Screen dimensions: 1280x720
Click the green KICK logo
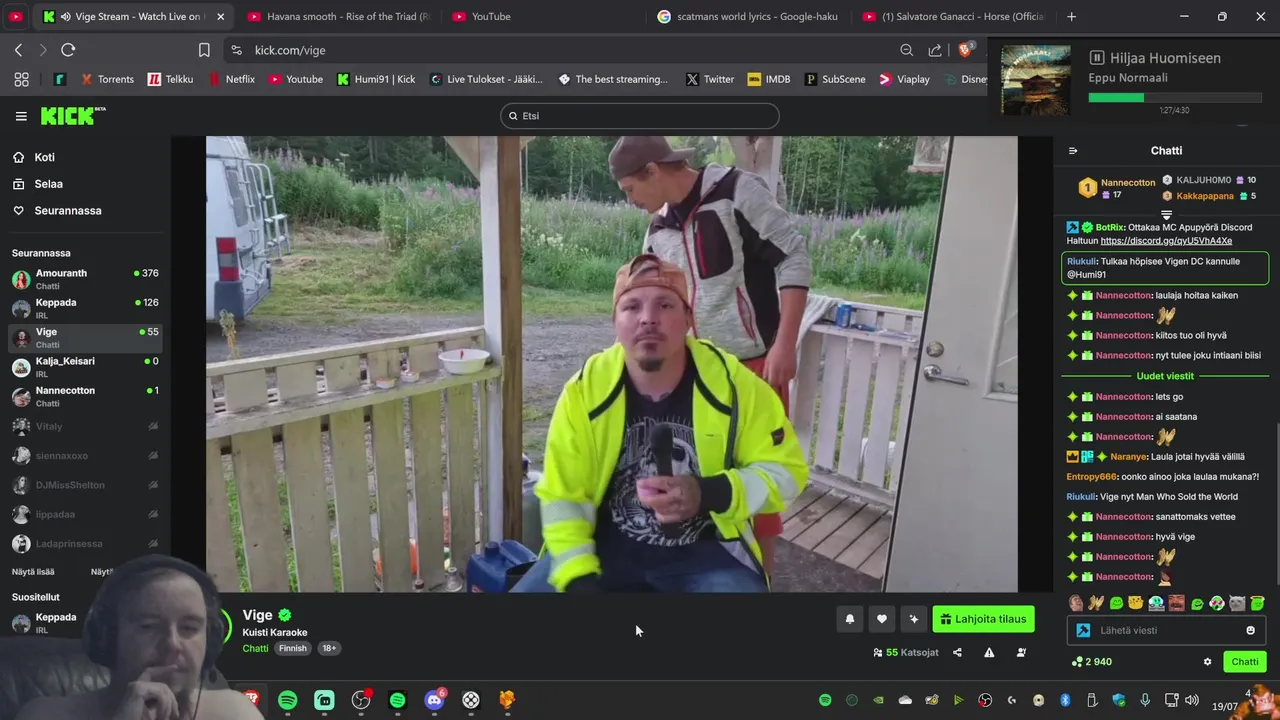pos(72,116)
